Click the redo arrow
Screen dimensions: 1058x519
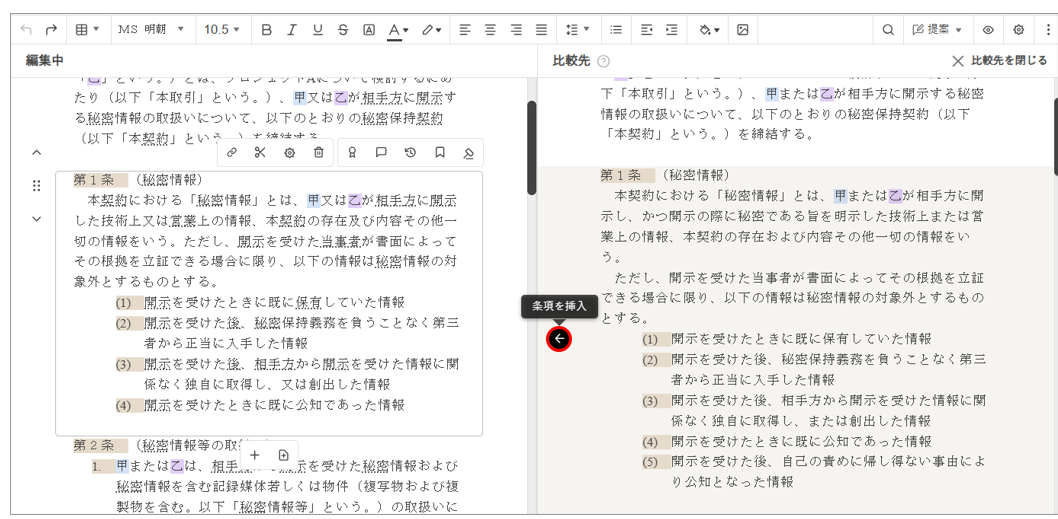click(x=51, y=30)
